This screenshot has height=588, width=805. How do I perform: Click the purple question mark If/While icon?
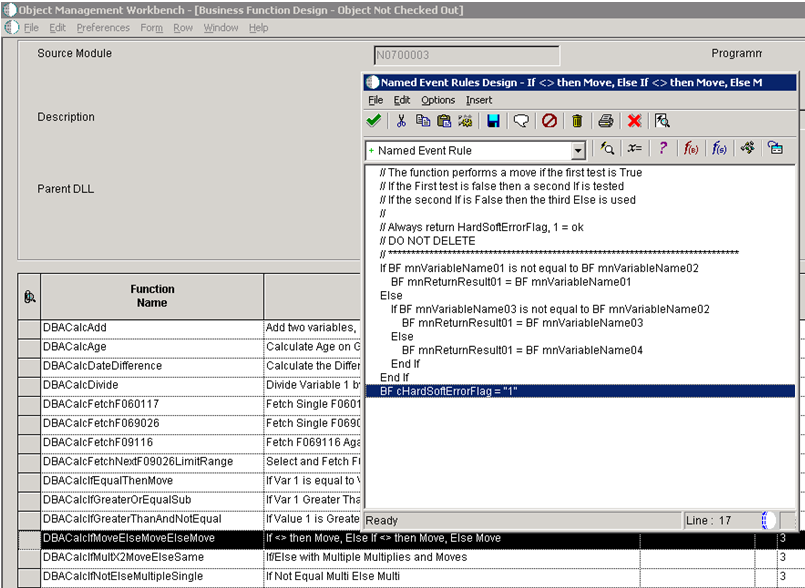click(x=663, y=148)
